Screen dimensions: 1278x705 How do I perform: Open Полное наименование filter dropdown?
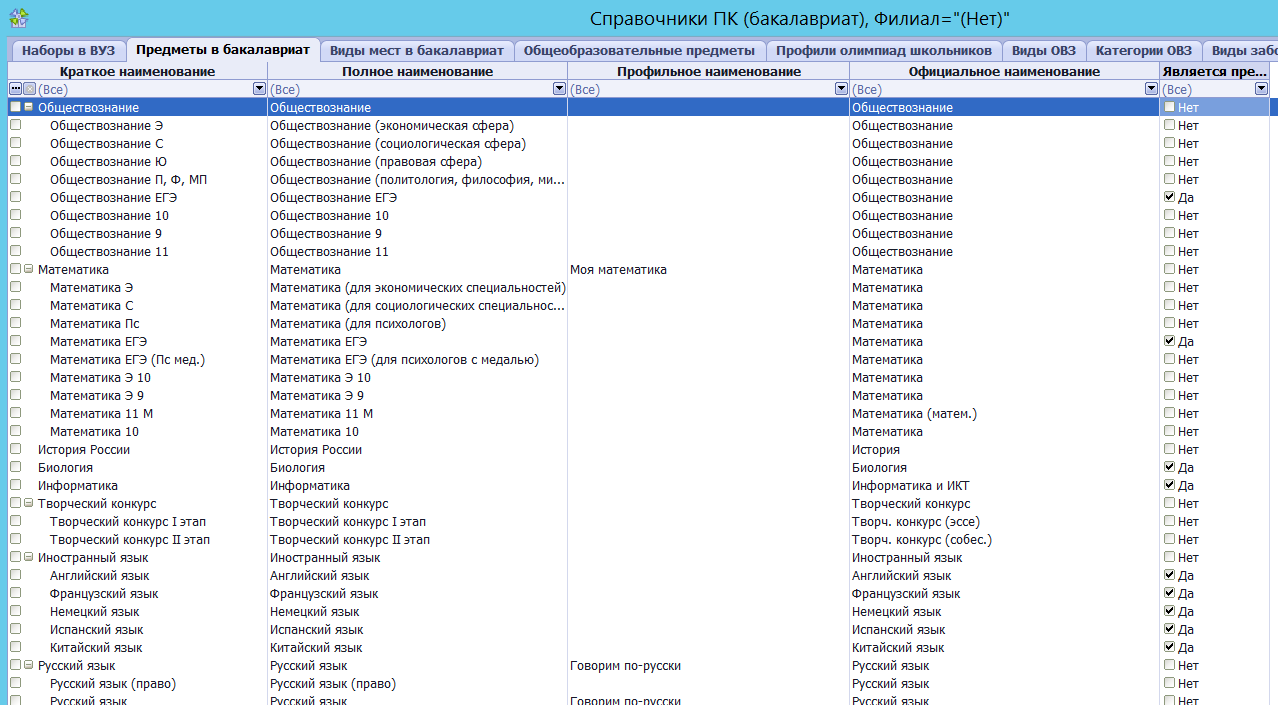(559, 89)
